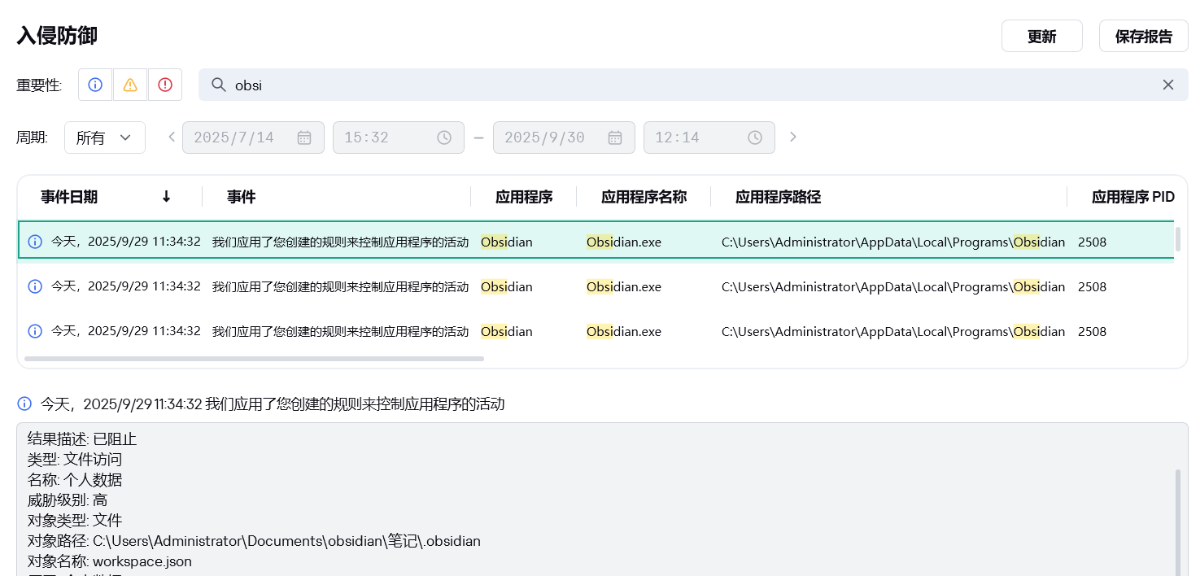The image size is (1200, 576).
Task: Click the 应用程序 column header
Action: [524, 197]
